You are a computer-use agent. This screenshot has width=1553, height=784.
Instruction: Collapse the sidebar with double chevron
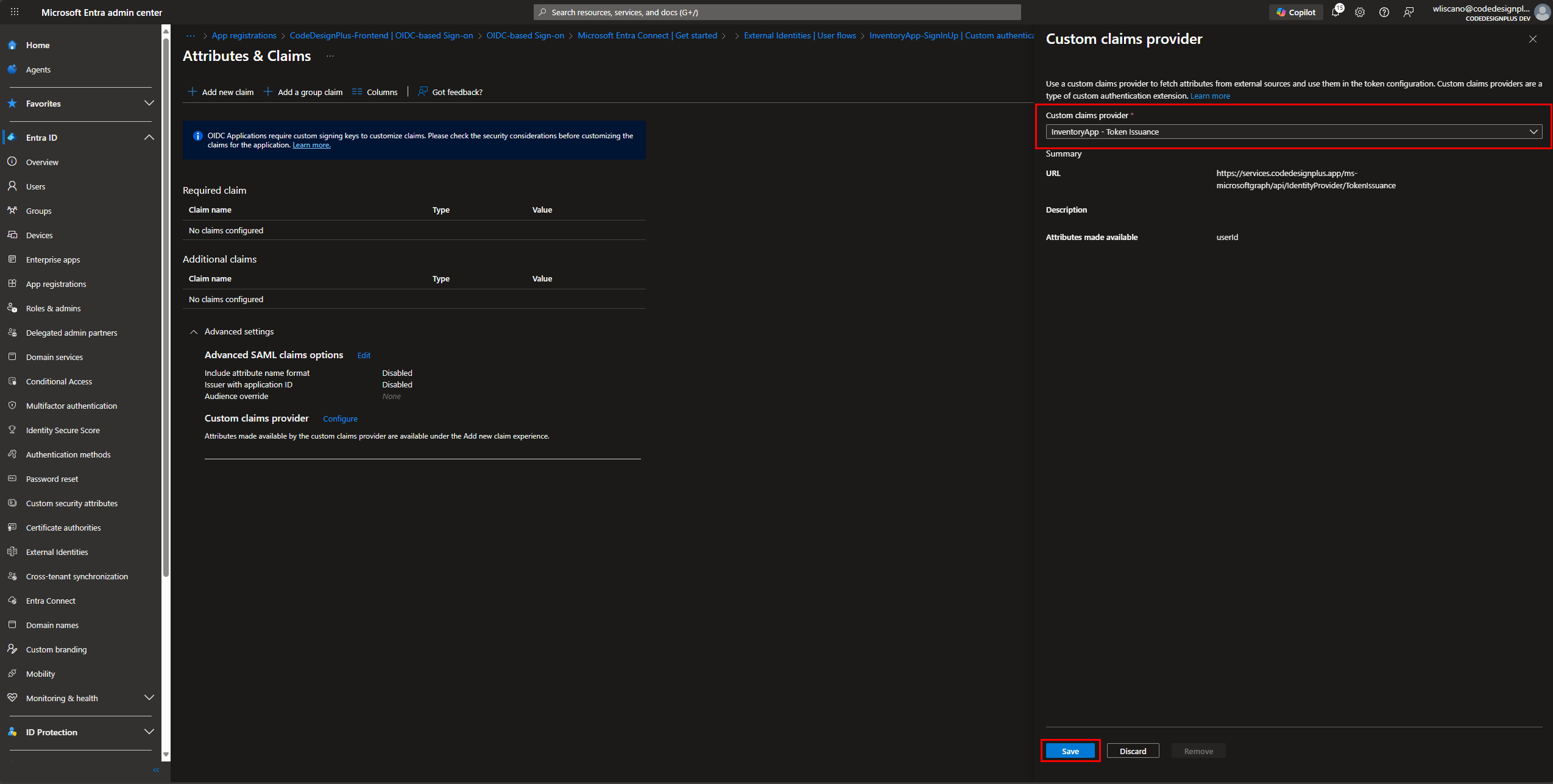tap(156, 770)
